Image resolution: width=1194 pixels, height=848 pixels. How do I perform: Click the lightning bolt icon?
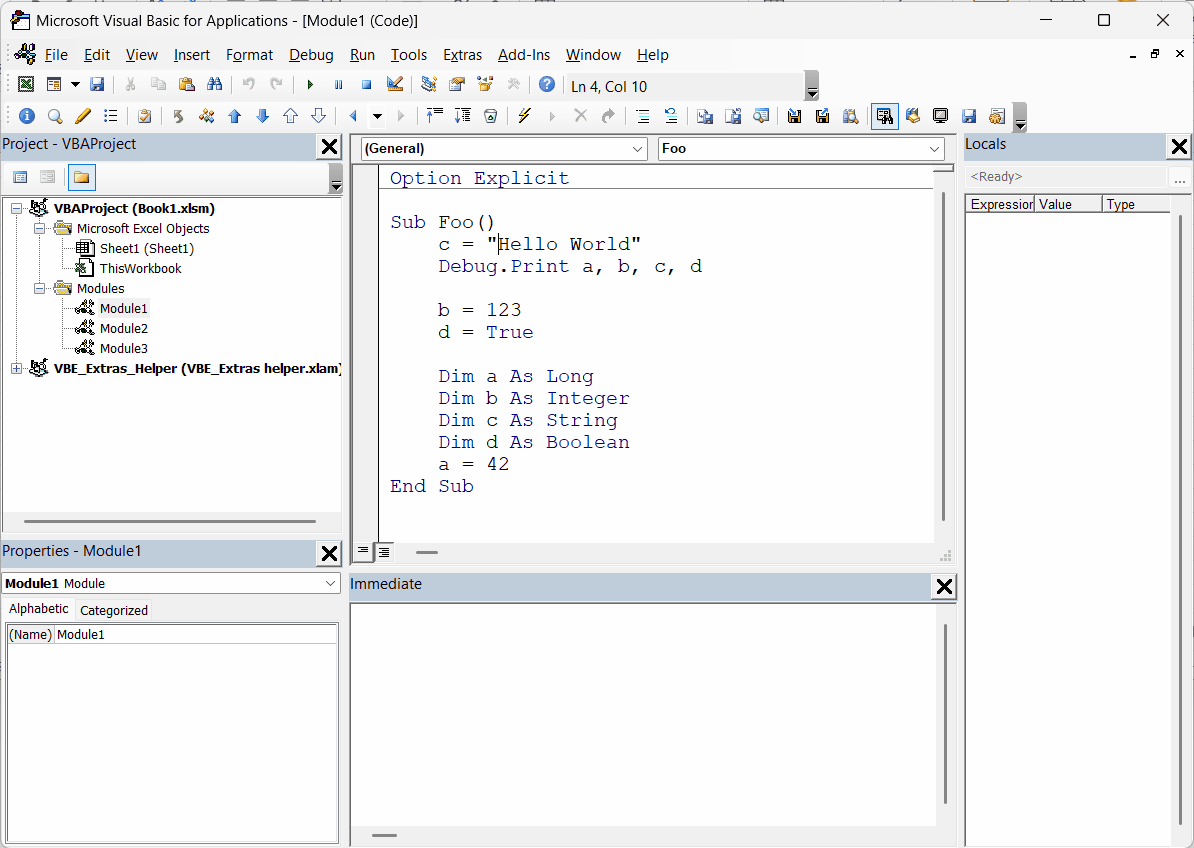[x=524, y=116]
